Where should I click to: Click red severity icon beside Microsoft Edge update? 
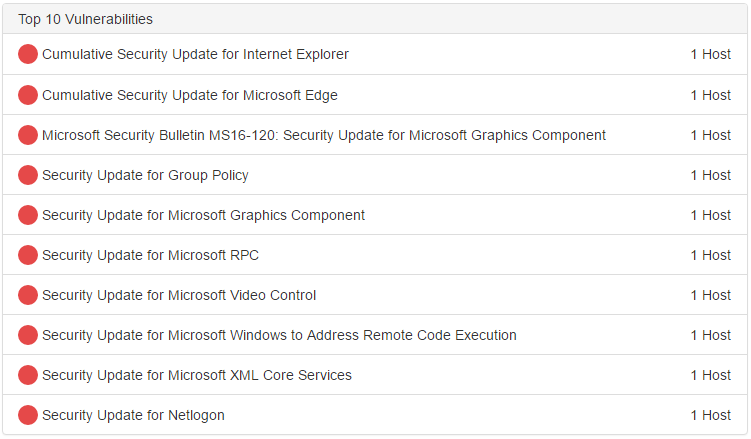coord(28,95)
